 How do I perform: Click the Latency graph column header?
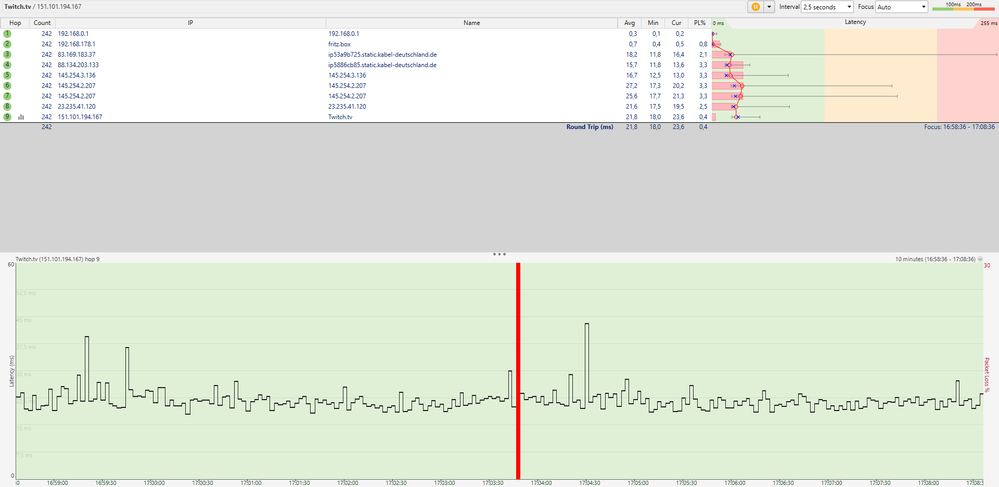854,22
